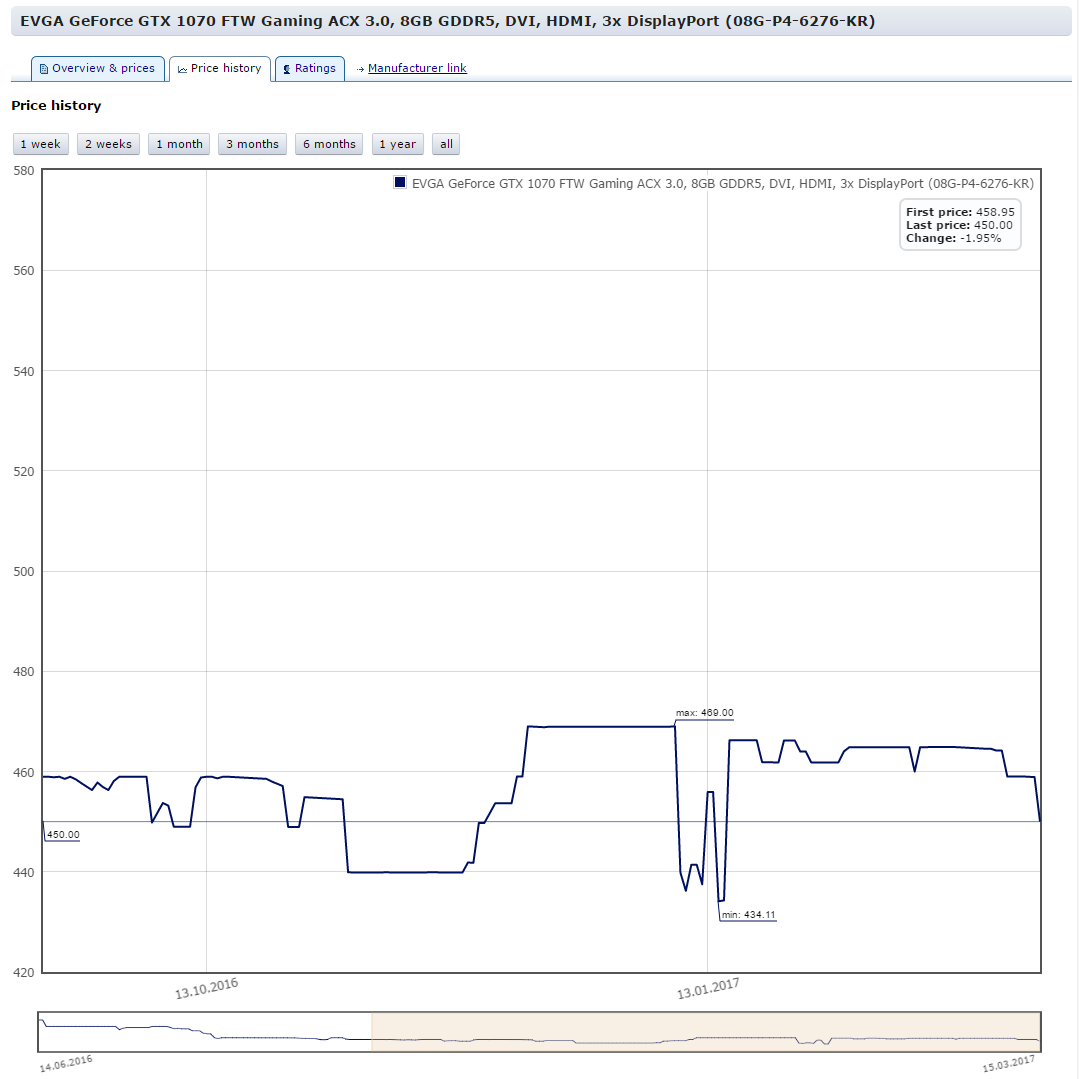Click the 15.03.2017 overview end date
Image resolution: width=1079 pixels, height=1079 pixels.
click(1008, 1064)
